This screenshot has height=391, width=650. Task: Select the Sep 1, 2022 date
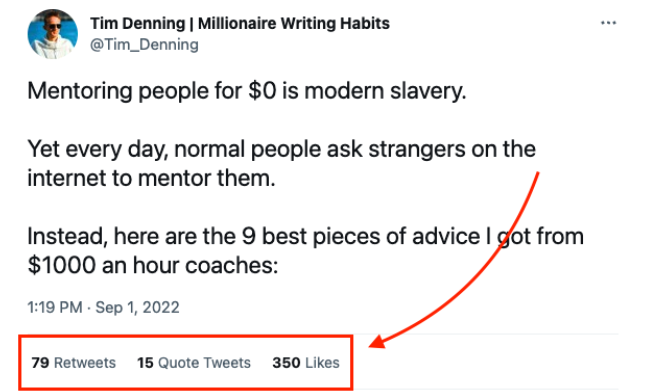[x=138, y=307]
